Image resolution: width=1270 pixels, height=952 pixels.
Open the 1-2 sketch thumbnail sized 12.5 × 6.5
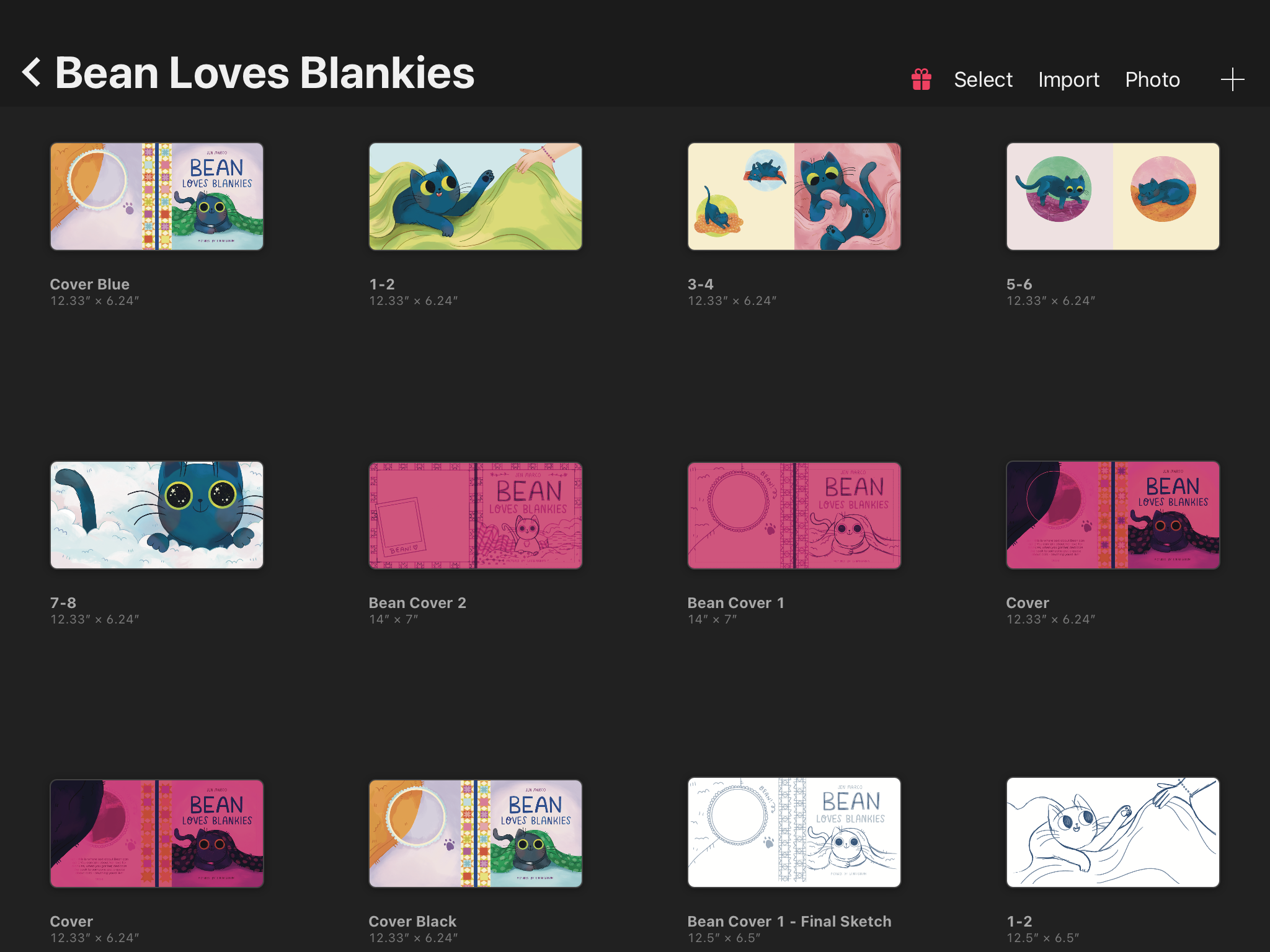(1112, 832)
